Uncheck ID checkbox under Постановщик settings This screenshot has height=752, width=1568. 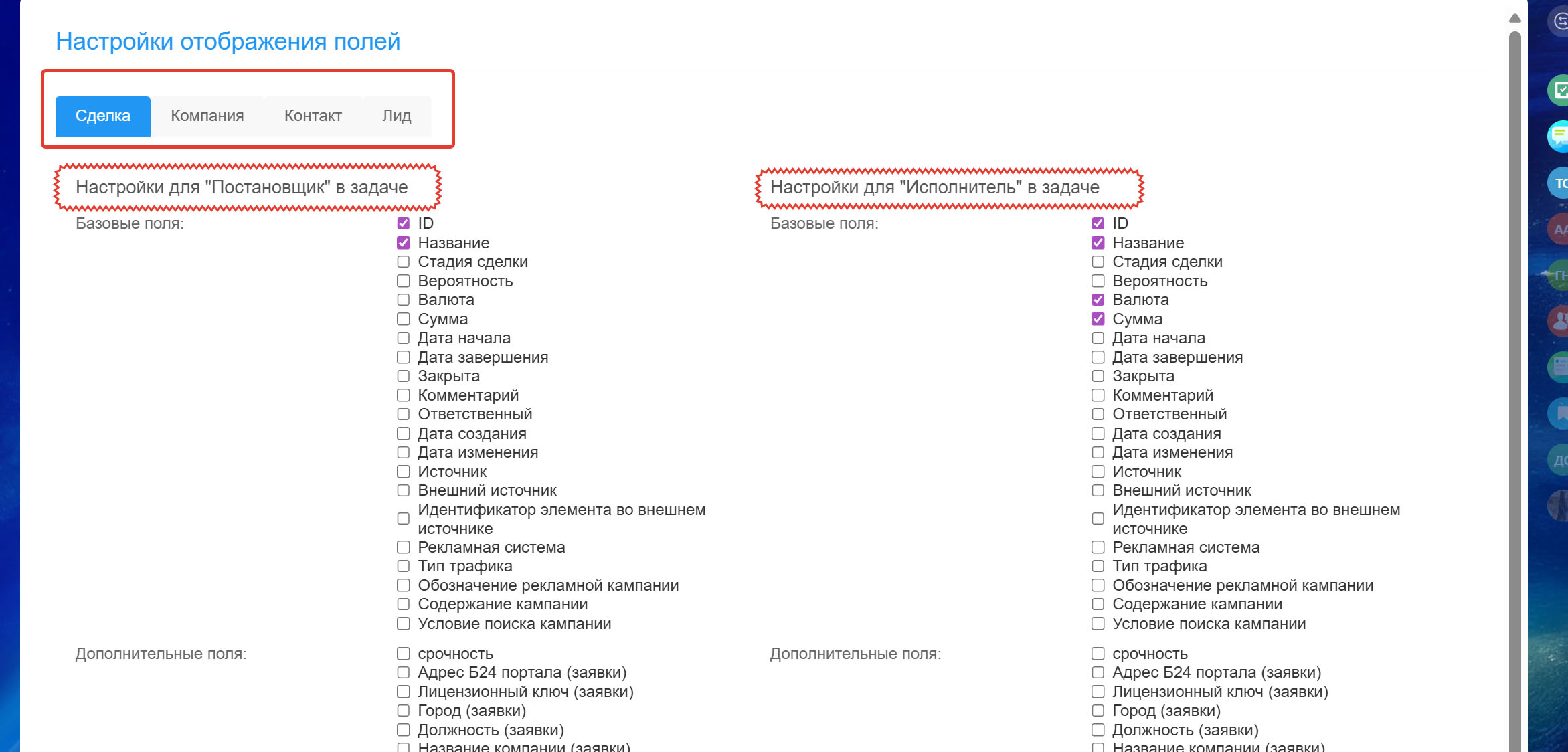click(x=403, y=223)
